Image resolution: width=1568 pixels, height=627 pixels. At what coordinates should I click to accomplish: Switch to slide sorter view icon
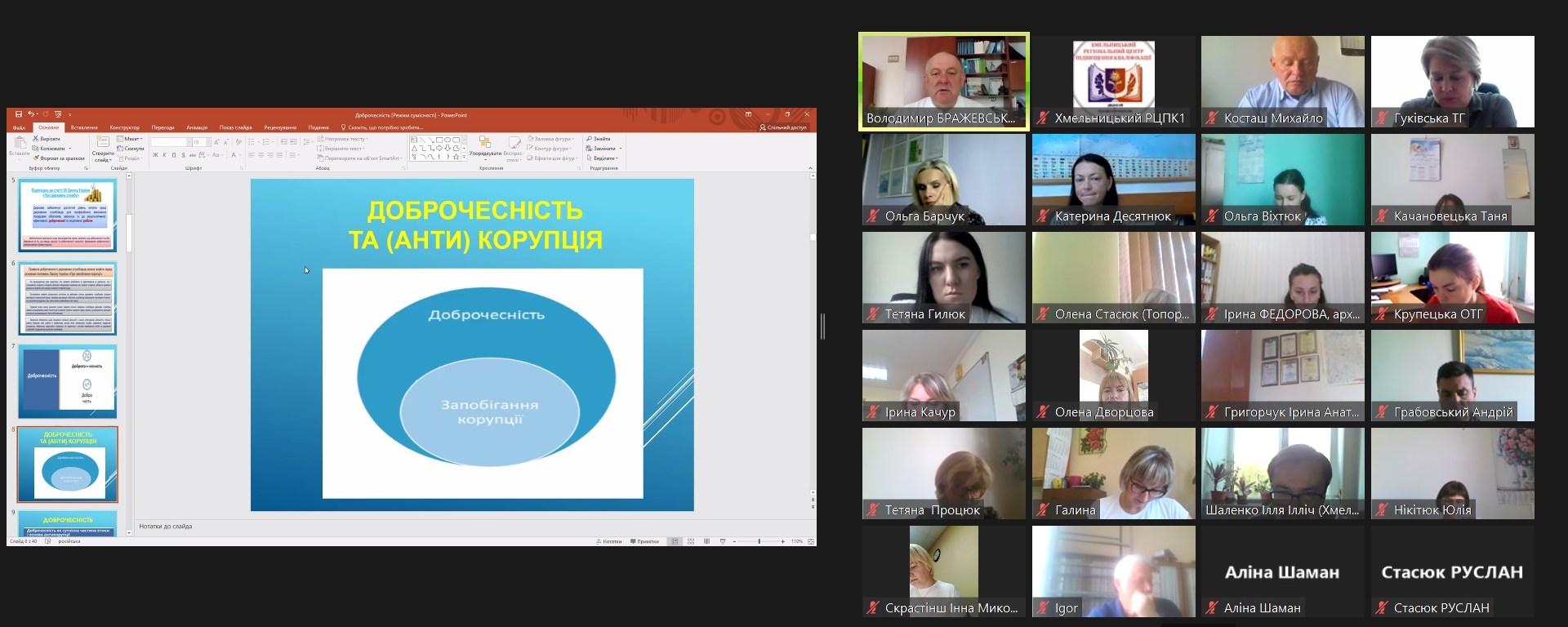click(x=691, y=541)
